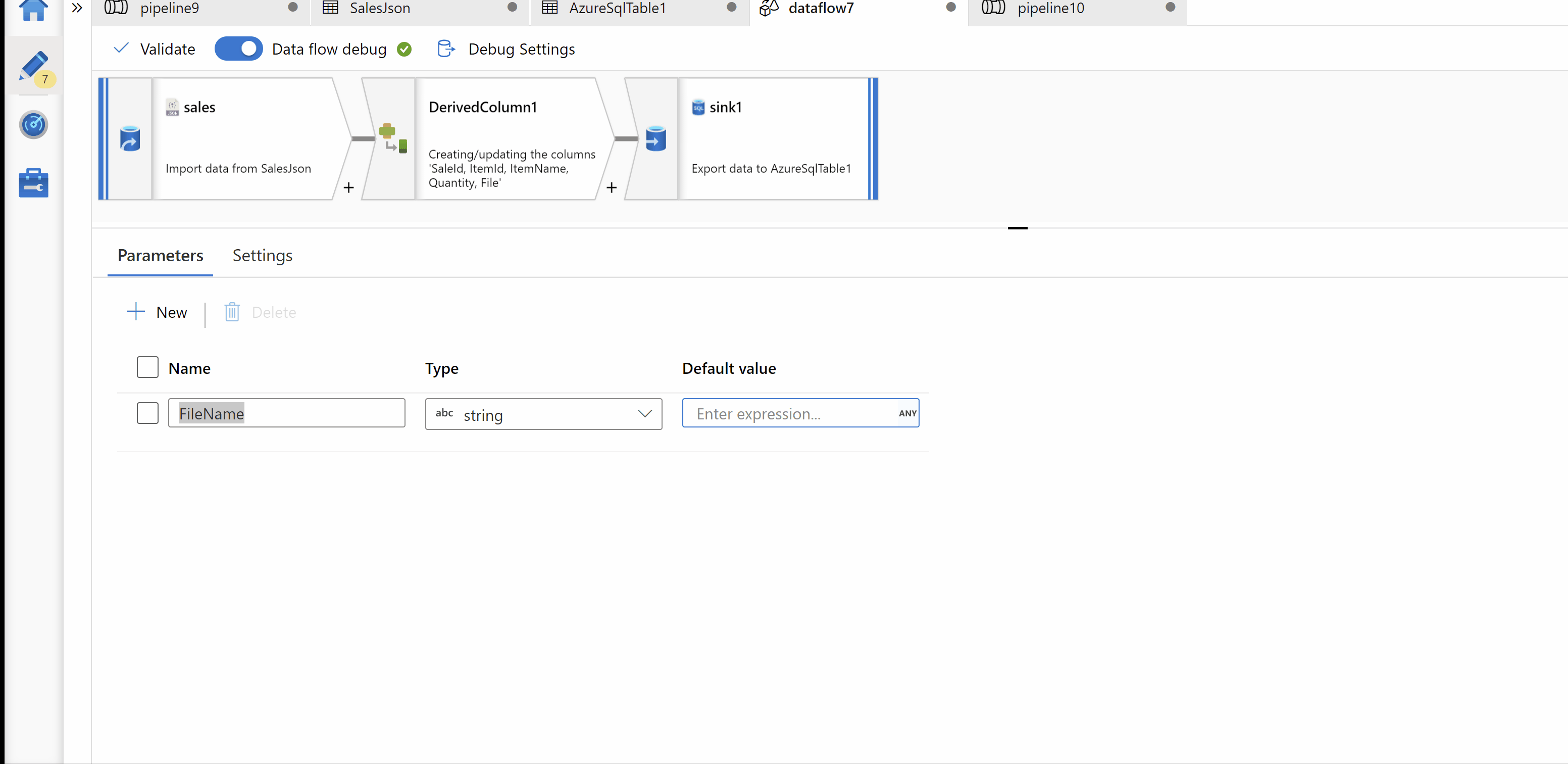The height and width of the screenshot is (764, 1568).
Task: Click the DerivedColumn1 transformation icon
Action: point(392,138)
